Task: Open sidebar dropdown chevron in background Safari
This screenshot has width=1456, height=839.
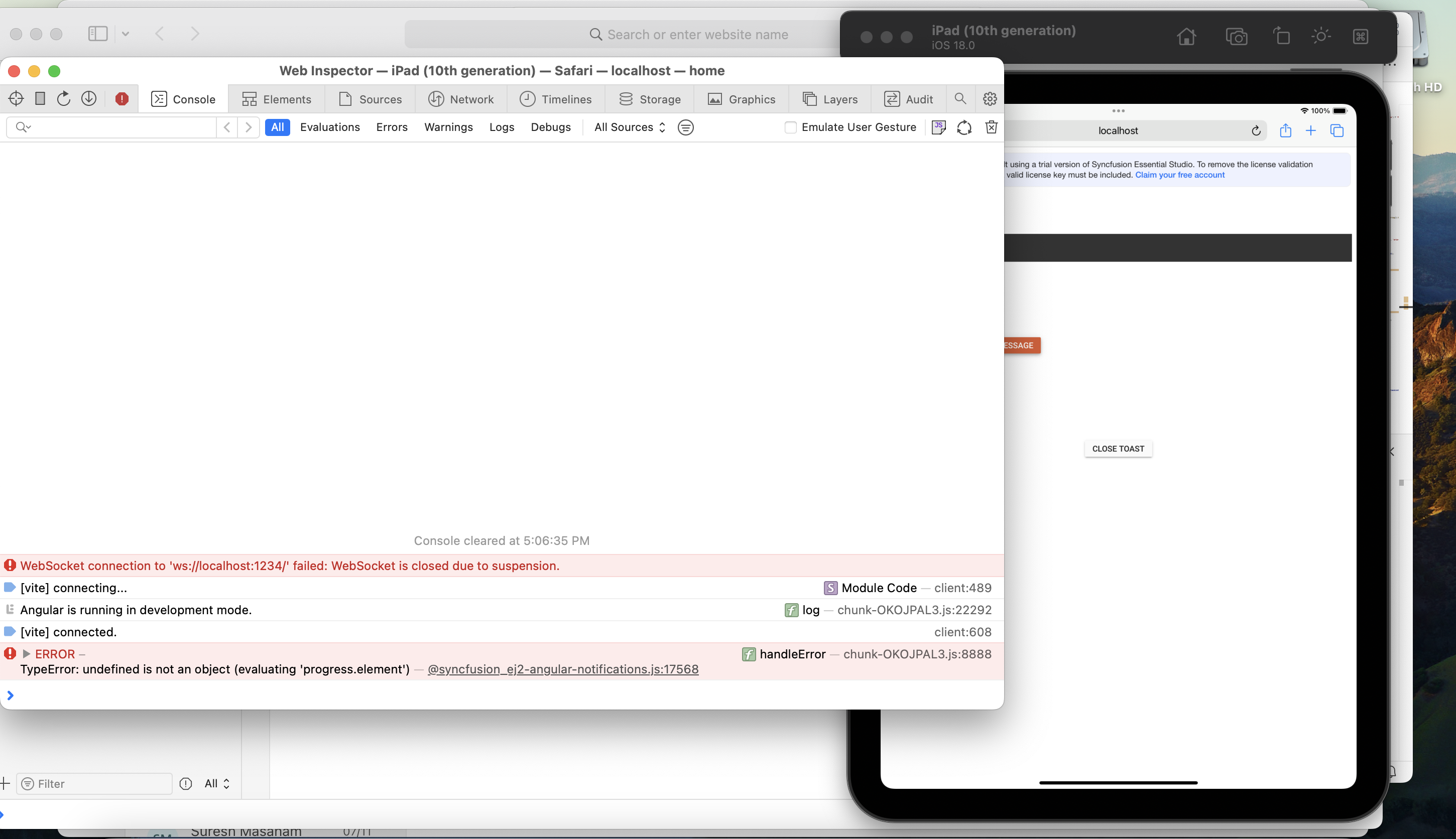Action: [x=125, y=34]
